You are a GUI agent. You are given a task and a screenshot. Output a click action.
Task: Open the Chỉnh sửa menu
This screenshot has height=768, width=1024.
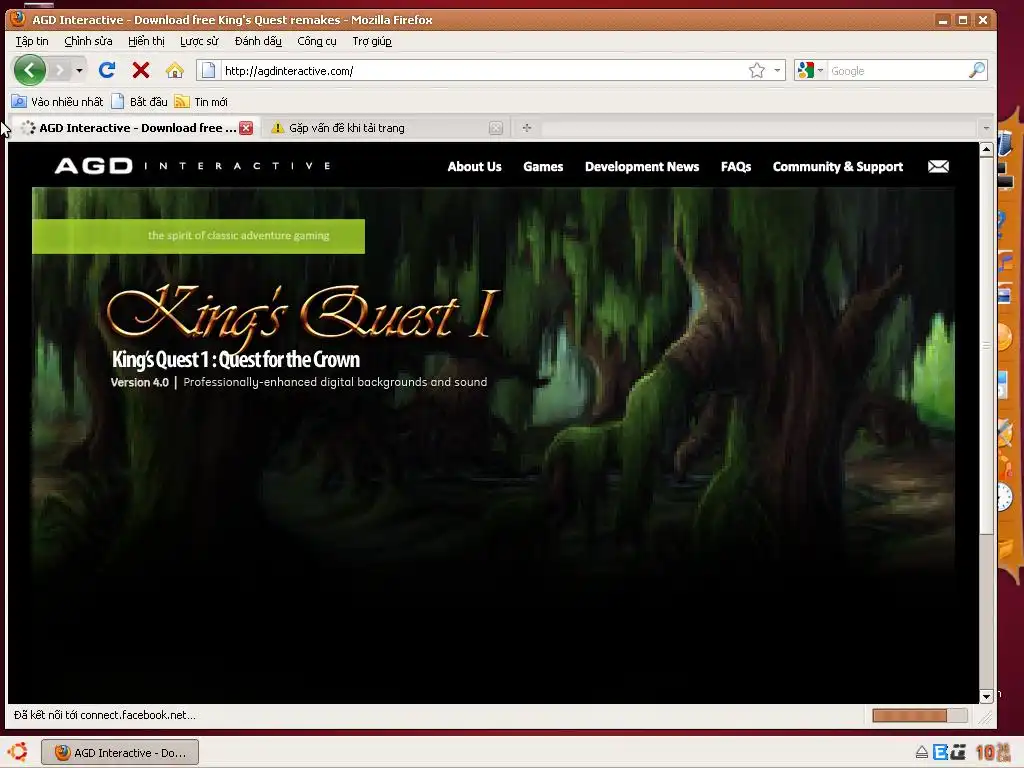[x=88, y=41]
